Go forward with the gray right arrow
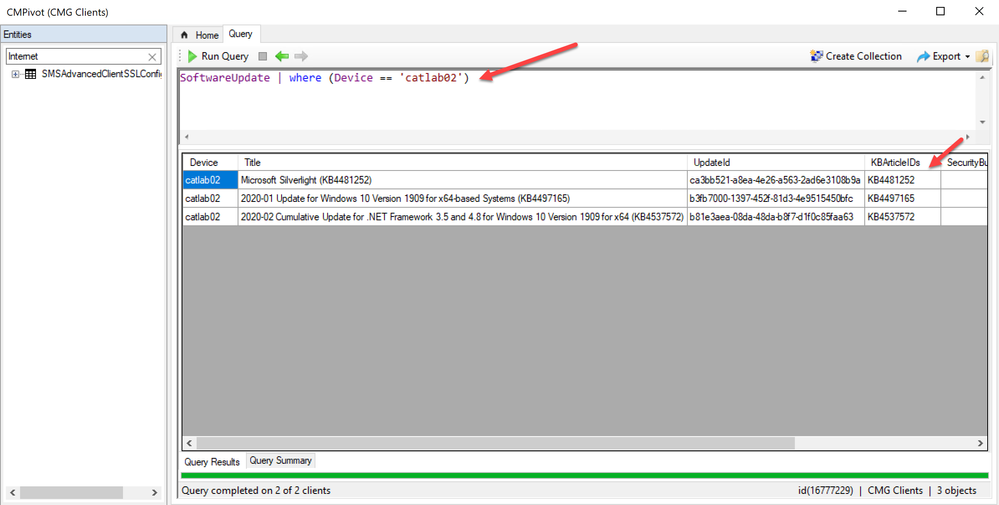Image resolution: width=999 pixels, height=505 pixels. pos(301,56)
